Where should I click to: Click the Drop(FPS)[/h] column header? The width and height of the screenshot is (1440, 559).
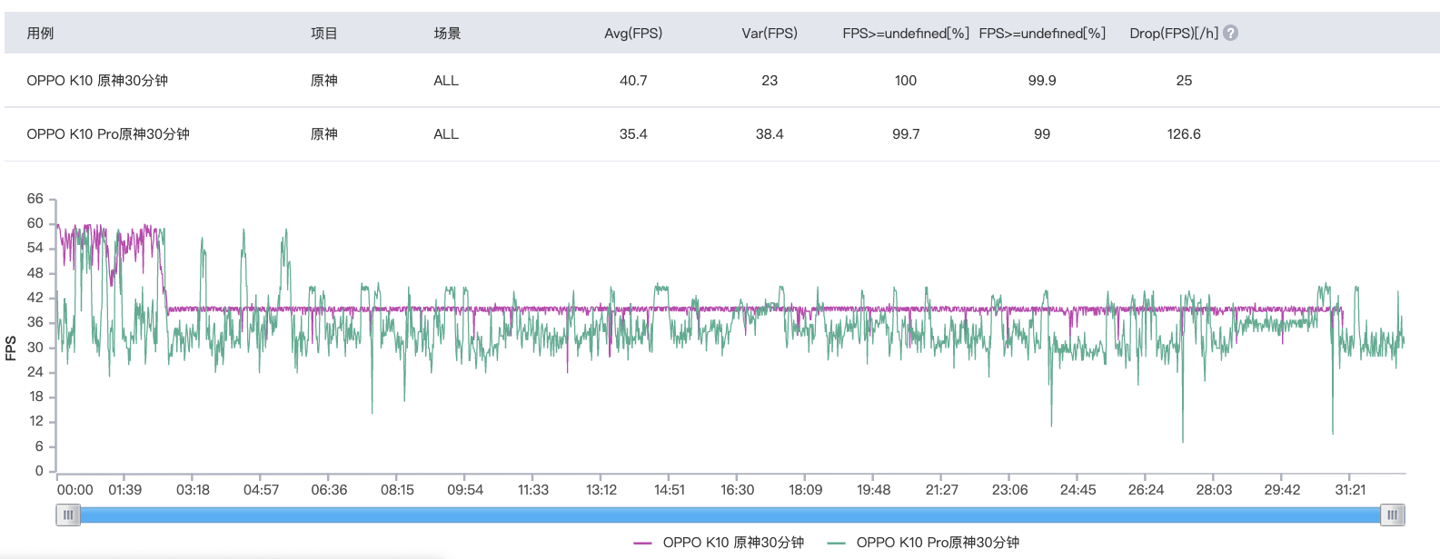click(1173, 33)
